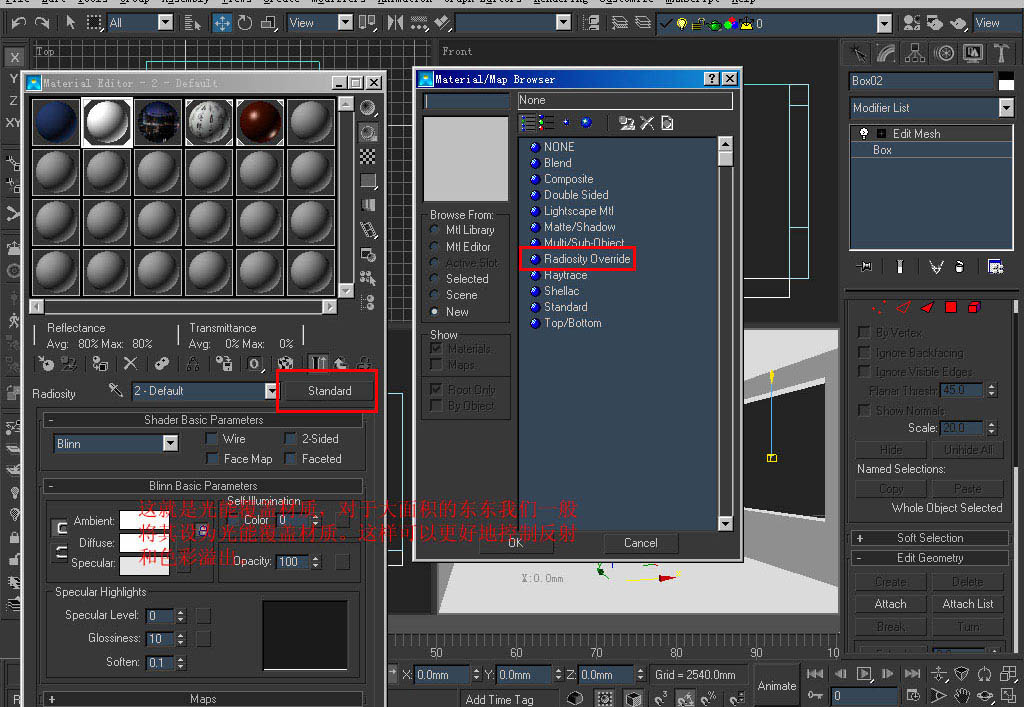Check the Face Map option
Image resolution: width=1024 pixels, height=707 pixels.
(212, 459)
